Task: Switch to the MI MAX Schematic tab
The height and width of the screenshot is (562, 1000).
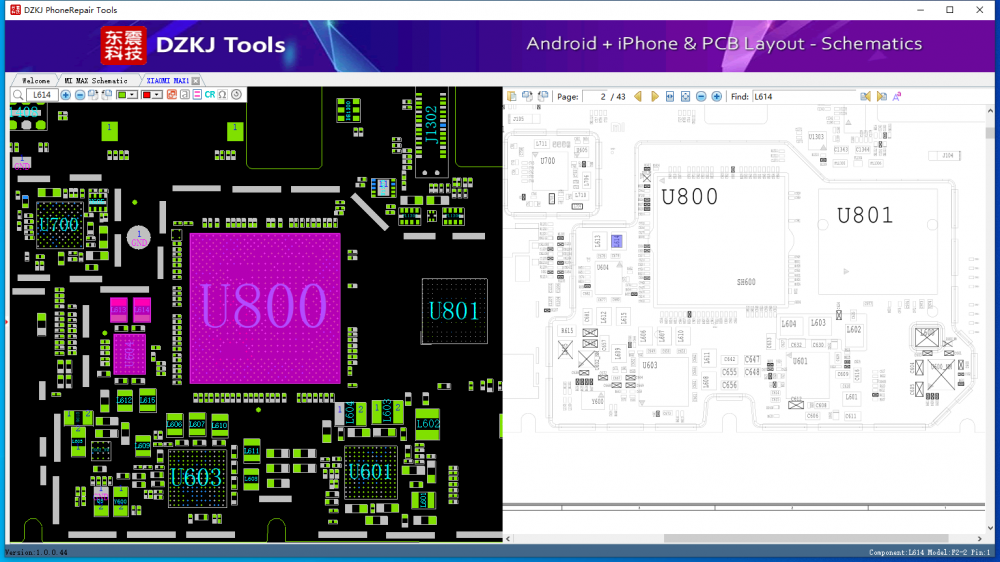Action: pos(96,80)
